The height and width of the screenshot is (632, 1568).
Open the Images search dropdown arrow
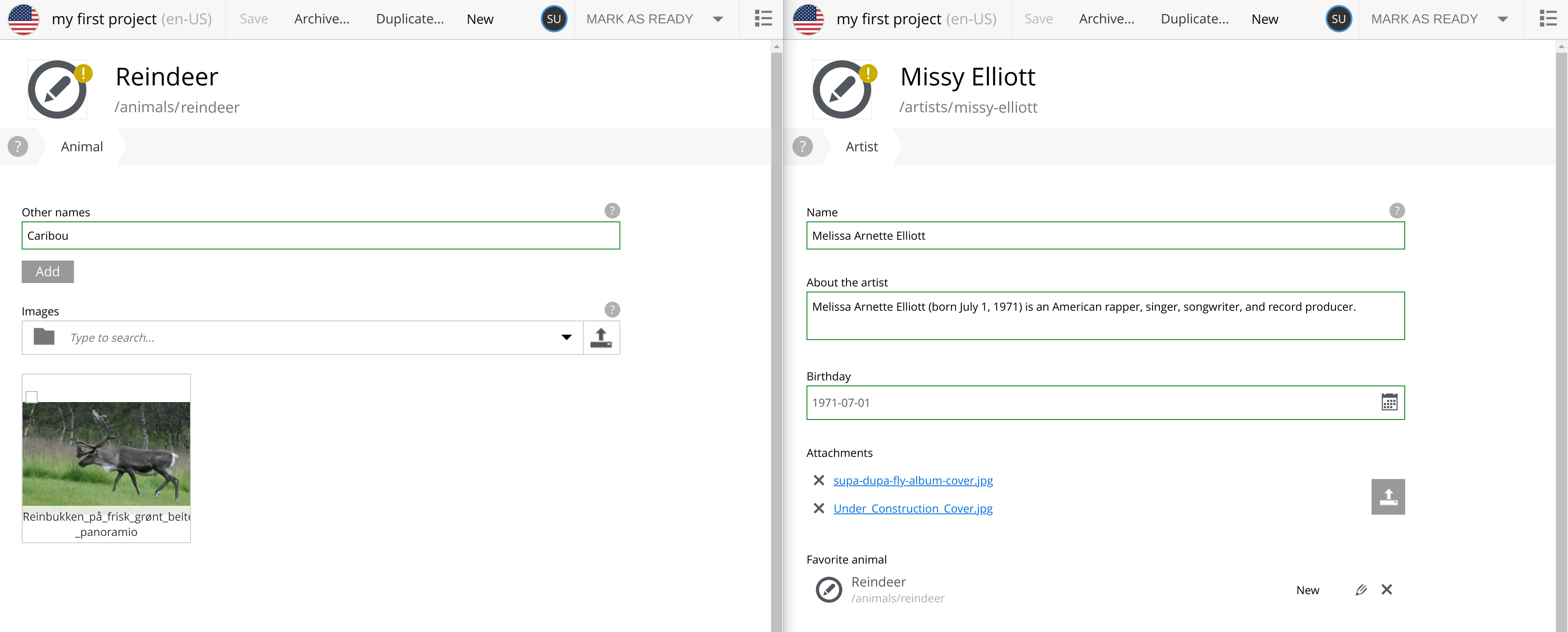[x=566, y=337]
